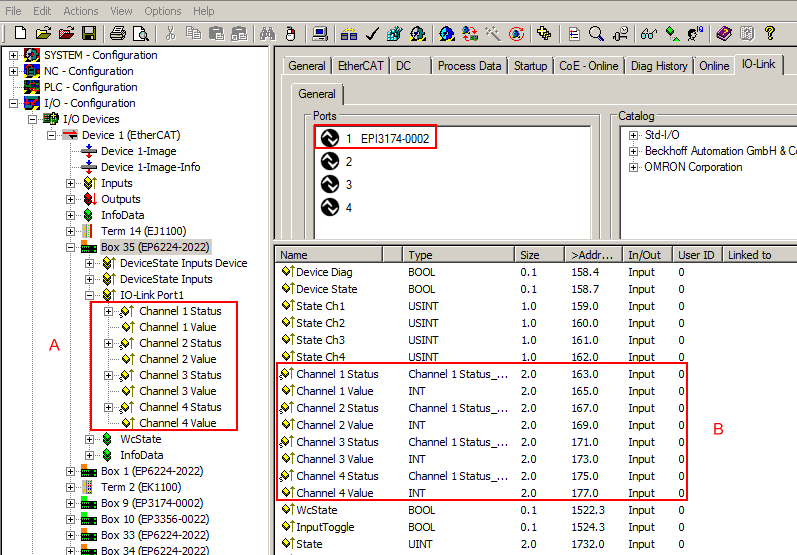The width and height of the screenshot is (797, 555).
Task: Click the mouse icon in the toolbar
Action: 290,34
